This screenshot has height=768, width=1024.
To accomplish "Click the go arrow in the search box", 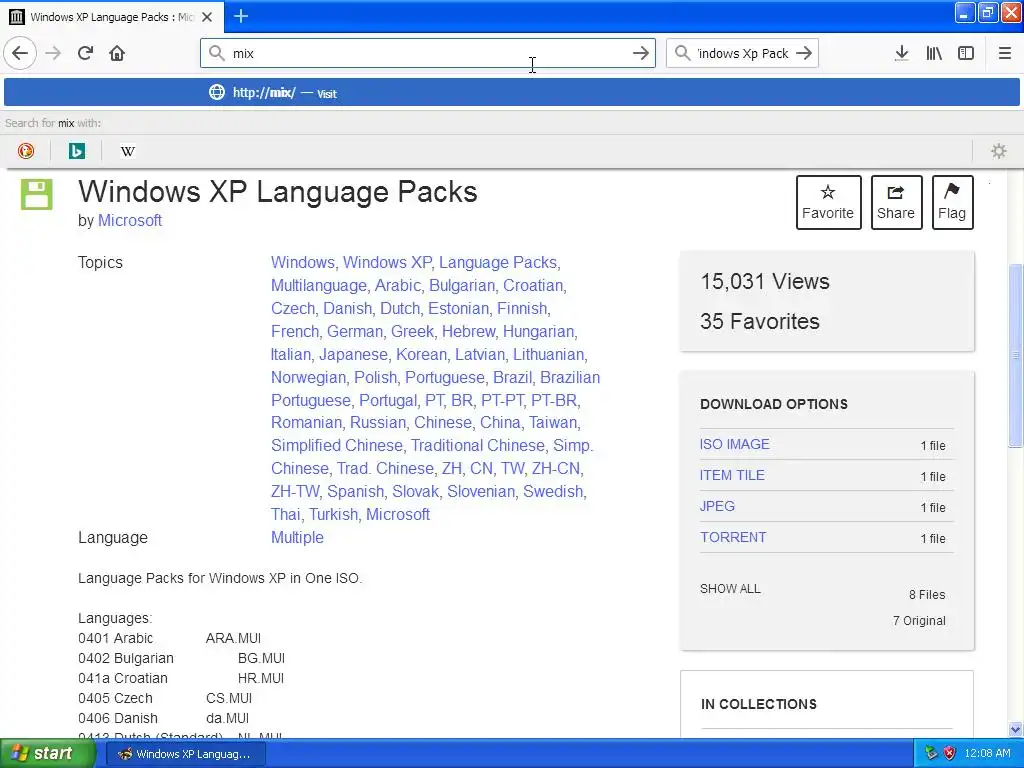I will pyautogui.click(x=804, y=53).
